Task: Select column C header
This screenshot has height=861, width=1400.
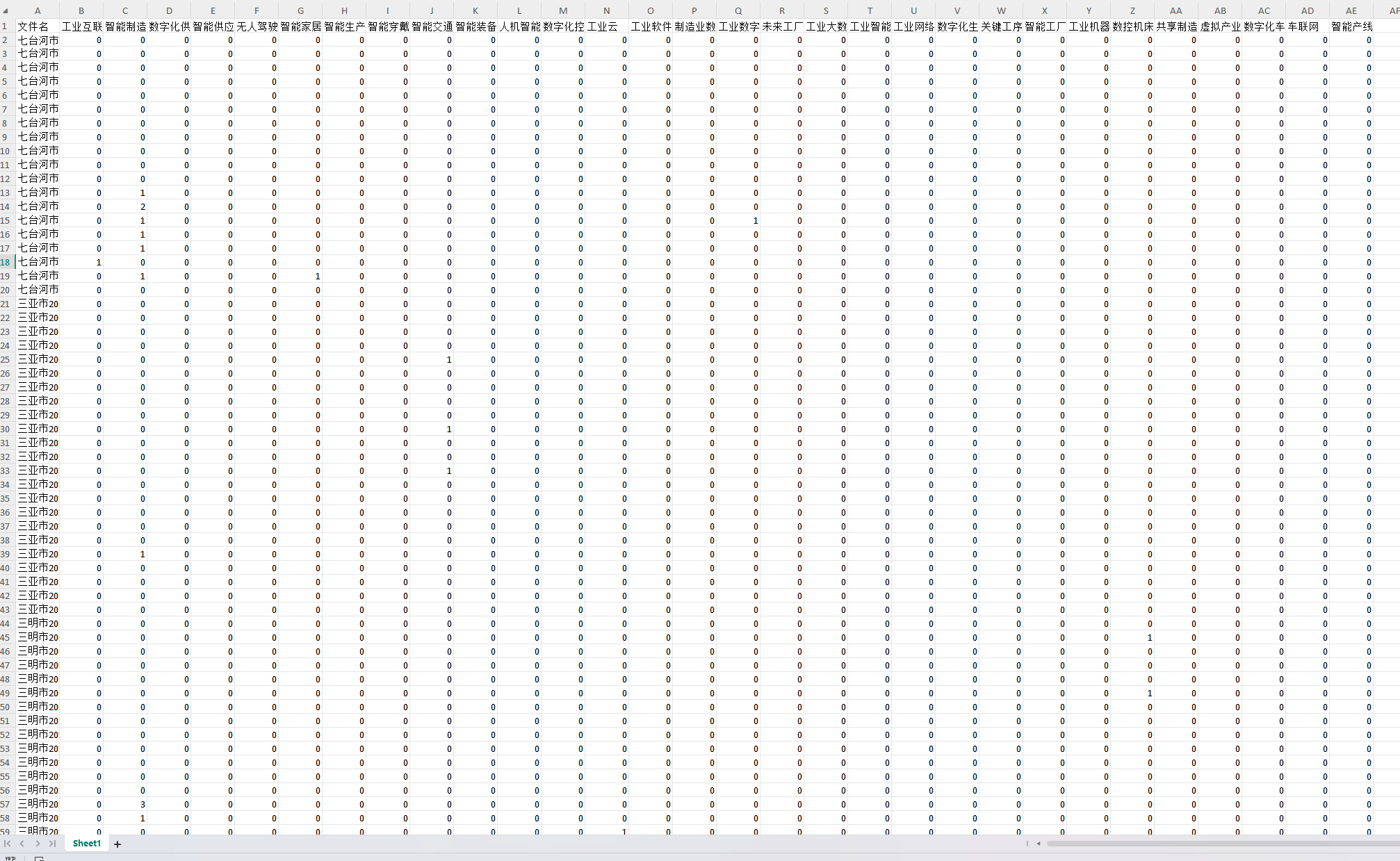Action: click(x=125, y=10)
